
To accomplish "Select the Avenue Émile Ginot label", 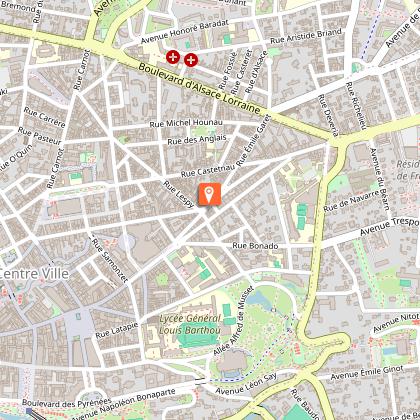I will tap(367, 373).
